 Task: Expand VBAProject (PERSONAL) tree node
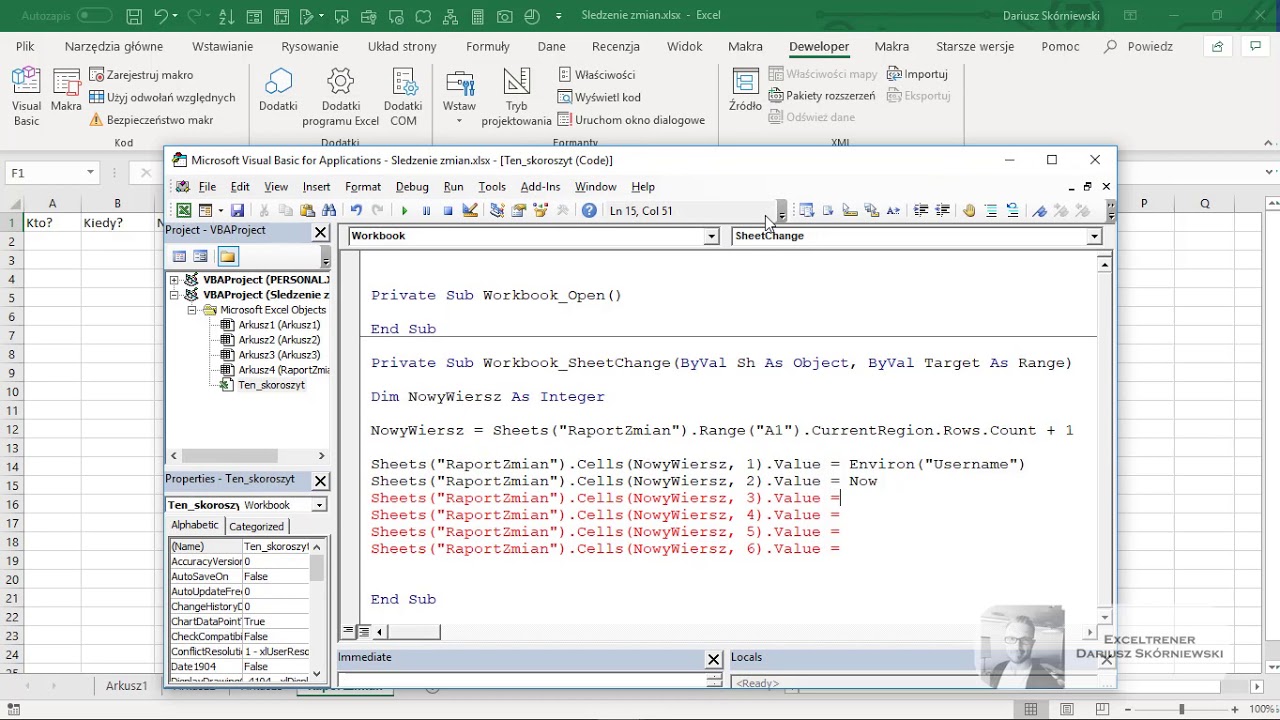(x=175, y=280)
